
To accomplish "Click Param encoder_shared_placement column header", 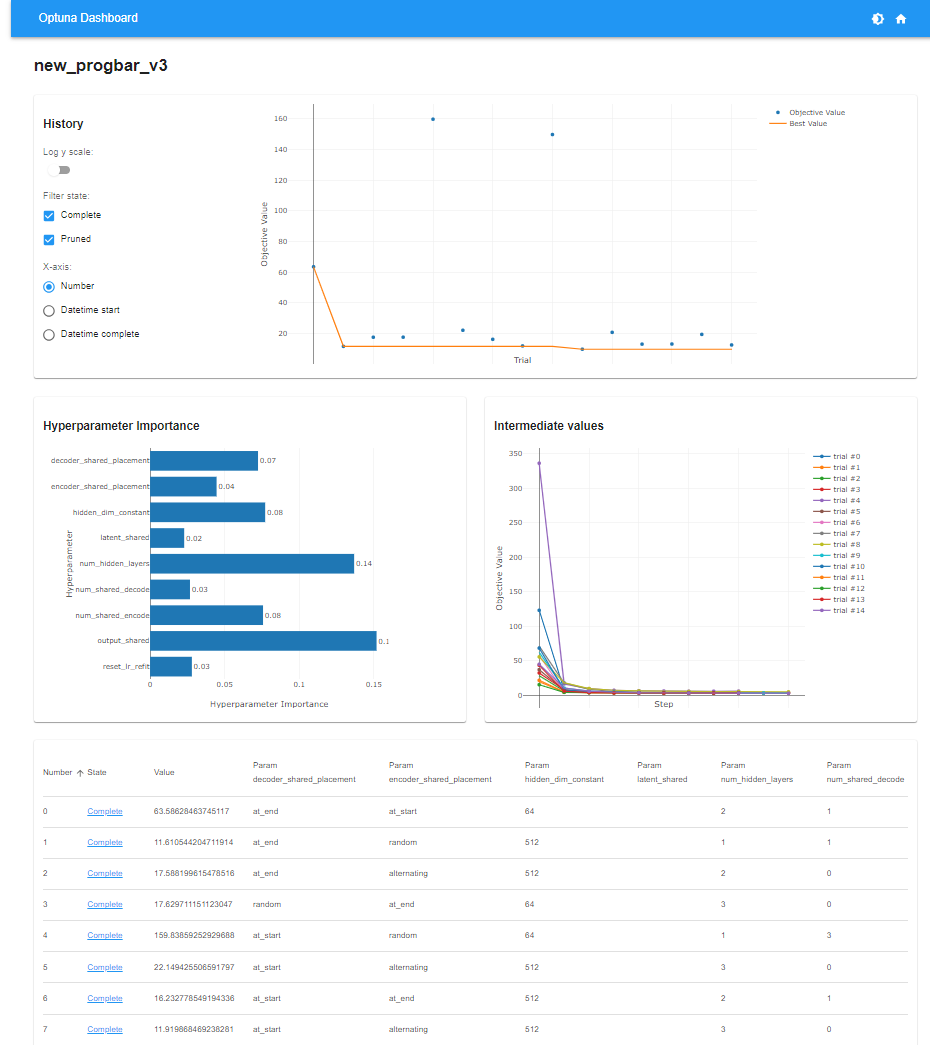I will click(440, 772).
